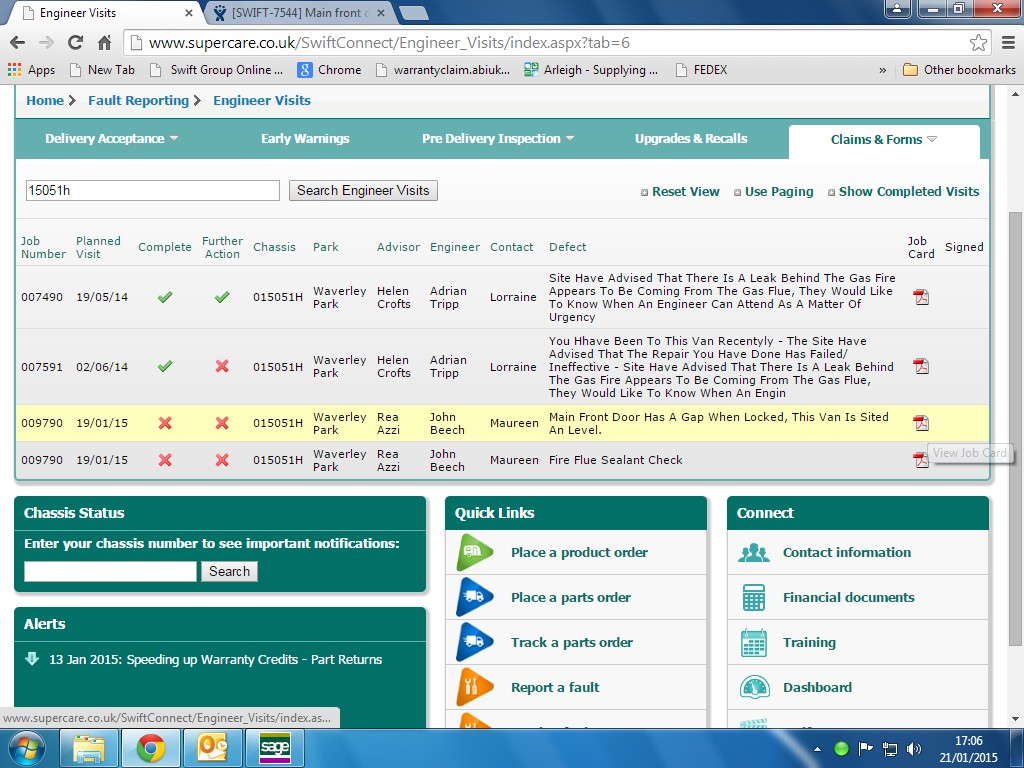This screenshot has width=1024, height=768.
Task: Click Complete green tick for job 007591
Action: click(165, 366)
